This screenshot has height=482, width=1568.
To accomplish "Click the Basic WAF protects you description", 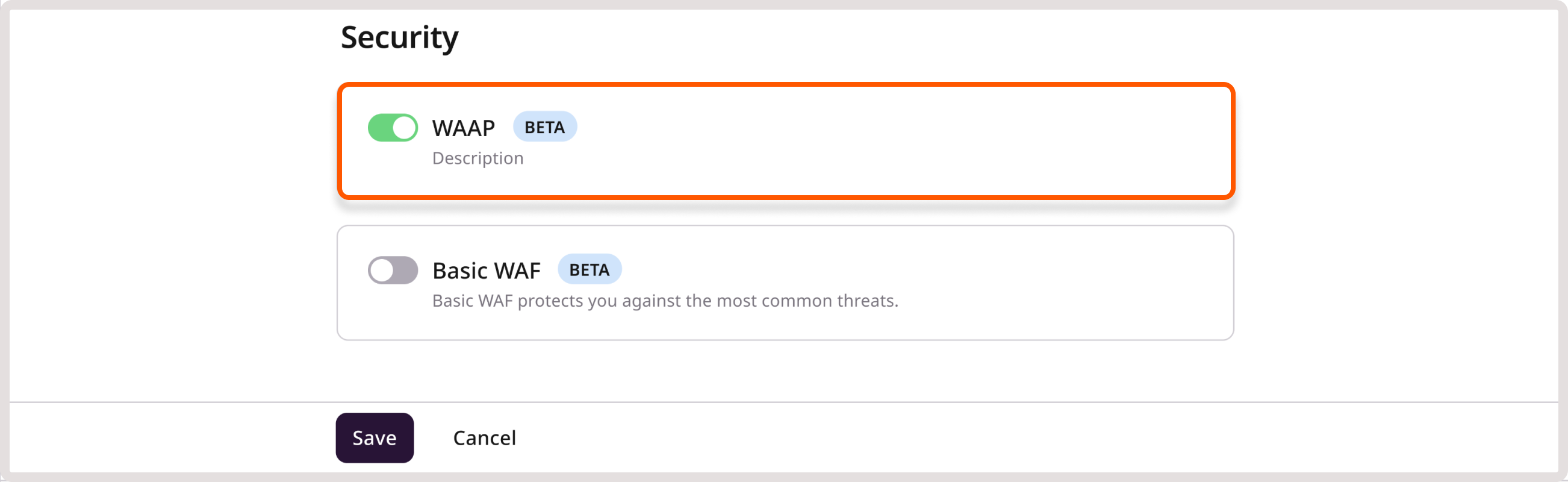I will tap(665, 301).
